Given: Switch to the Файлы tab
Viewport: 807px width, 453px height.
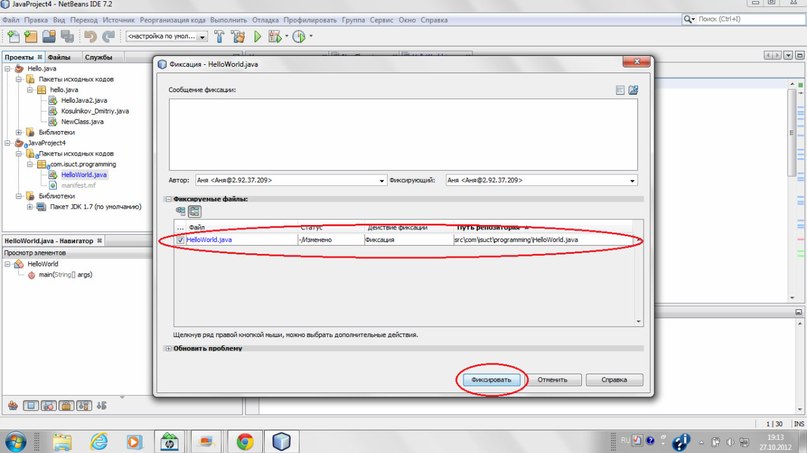Looking at the screenshot, I should pos(59,57).
